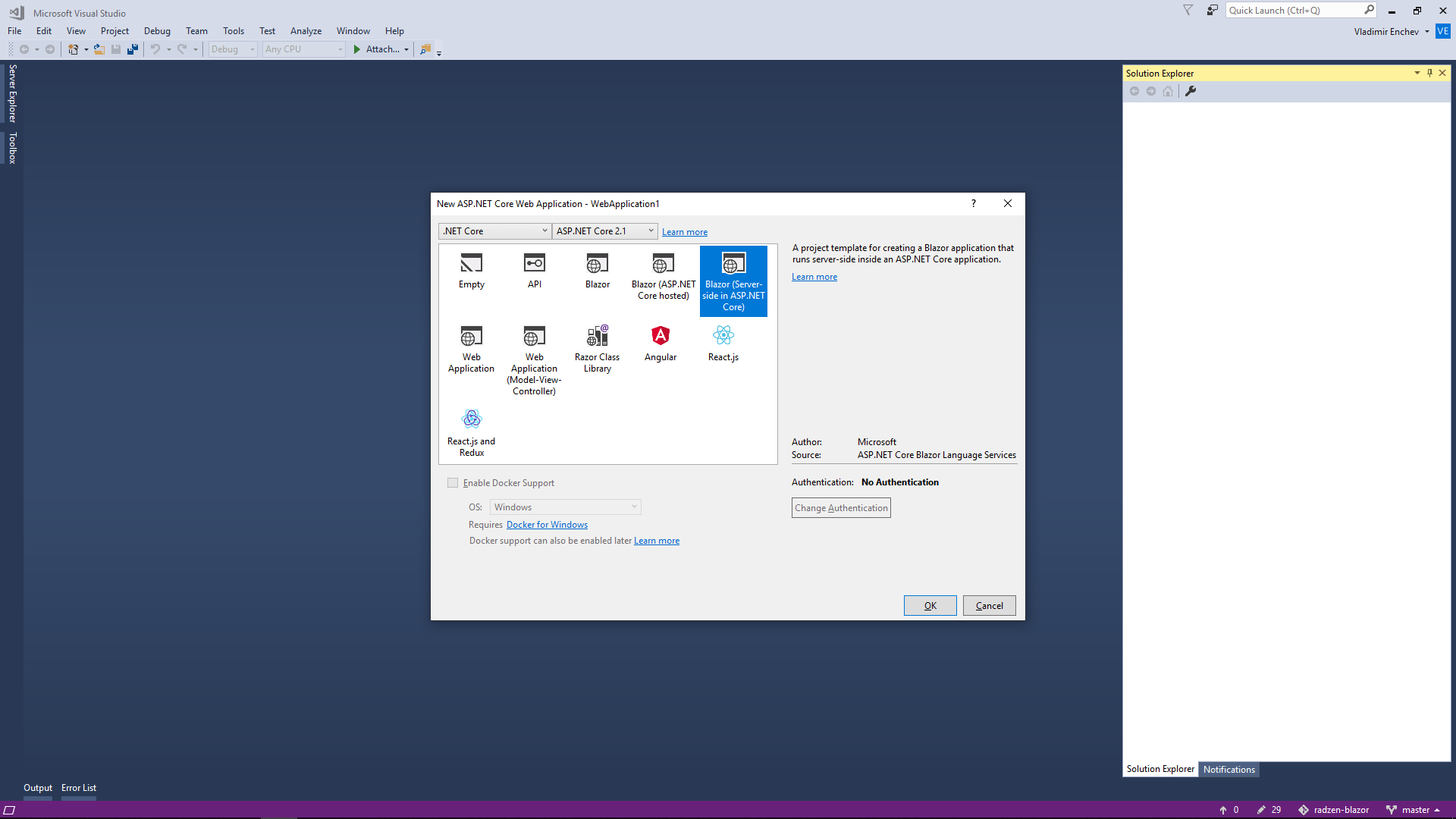Select the Angular template

coord(661,344)
